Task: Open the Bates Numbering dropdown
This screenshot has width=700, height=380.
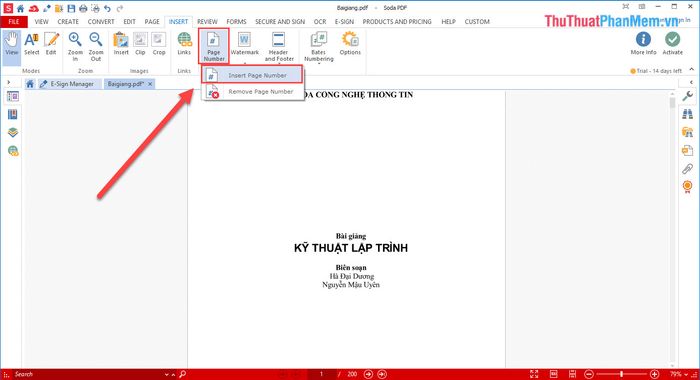Action: (319, 46)
